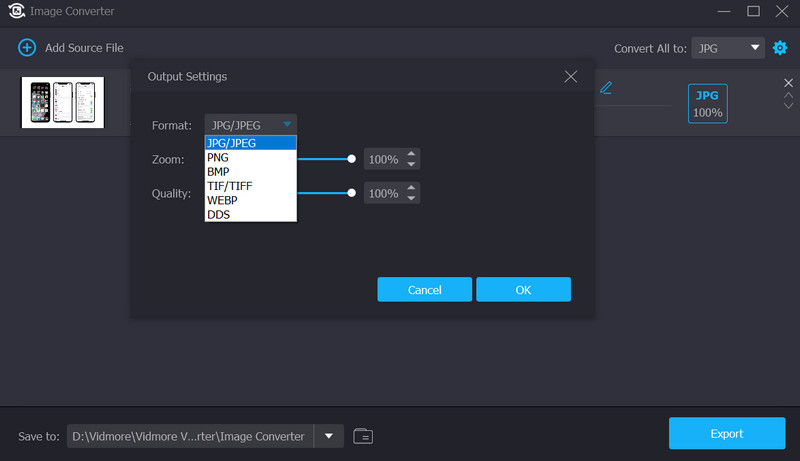Image resolution: width=800 pixels, height=461 pixels.
Task: Click the JPG 100% format badge
Action: click(707, 103)
